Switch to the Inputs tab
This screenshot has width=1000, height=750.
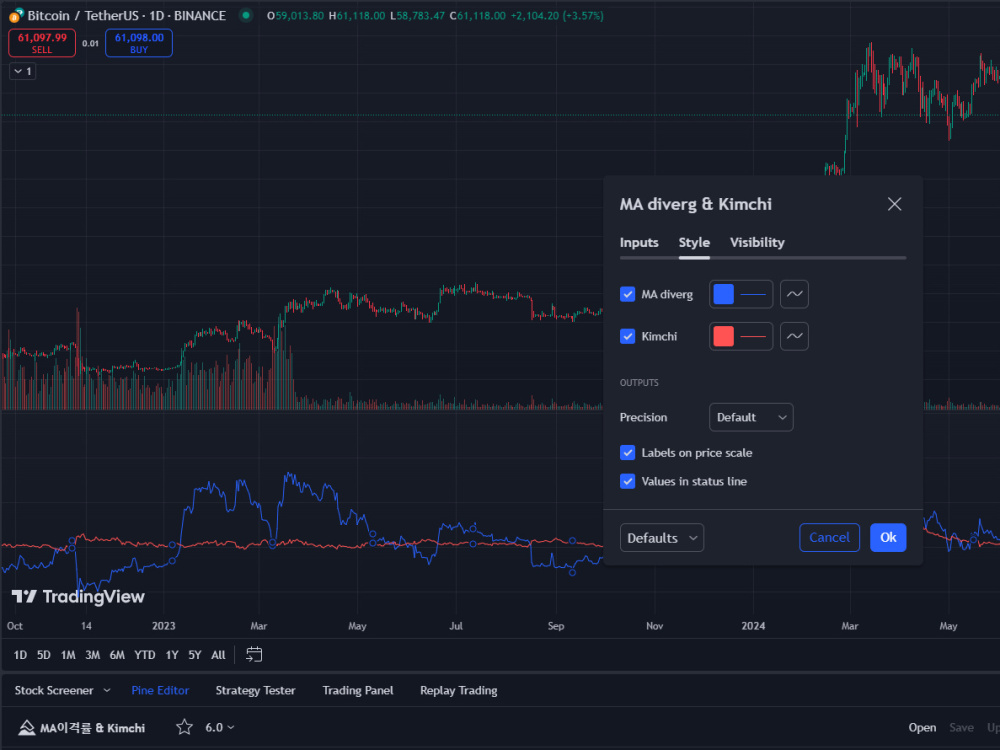(x=639, y=242)
